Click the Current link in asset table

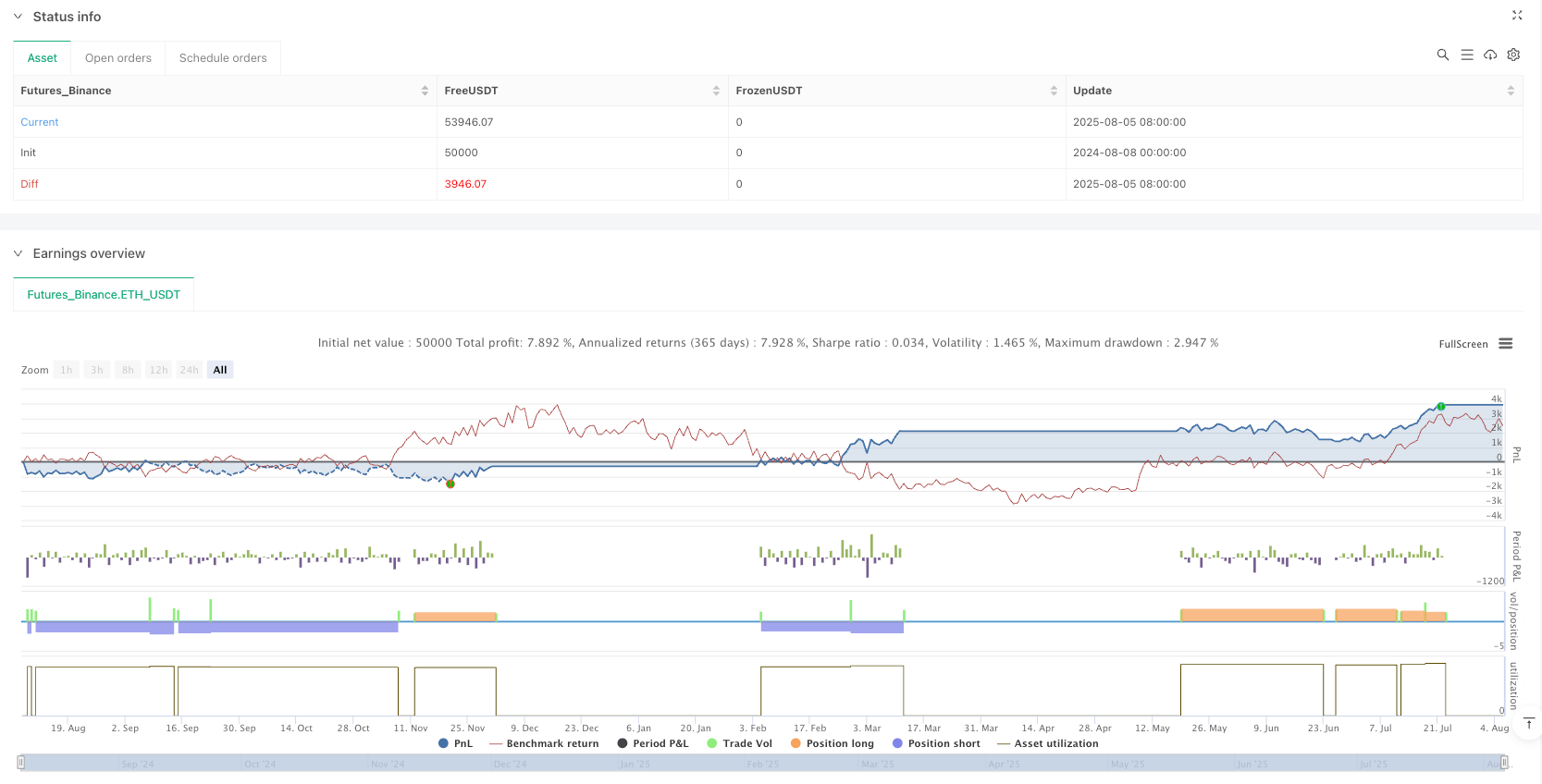point(40,122)
